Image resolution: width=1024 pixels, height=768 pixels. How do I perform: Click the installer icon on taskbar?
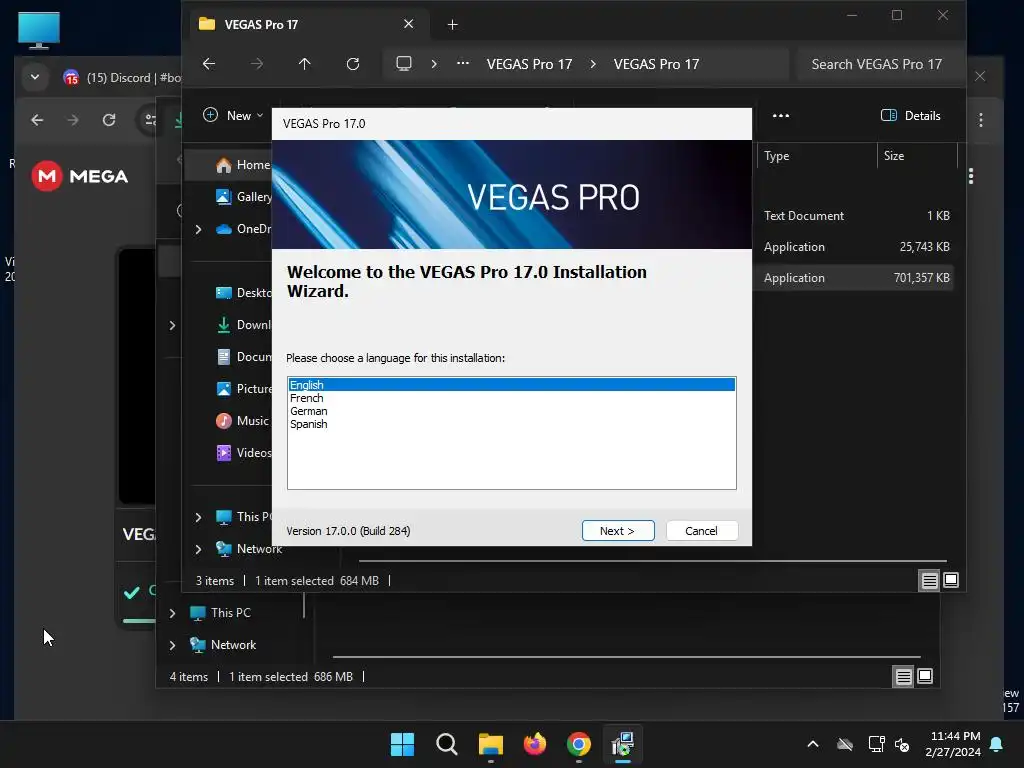click(x=623, y=744)
